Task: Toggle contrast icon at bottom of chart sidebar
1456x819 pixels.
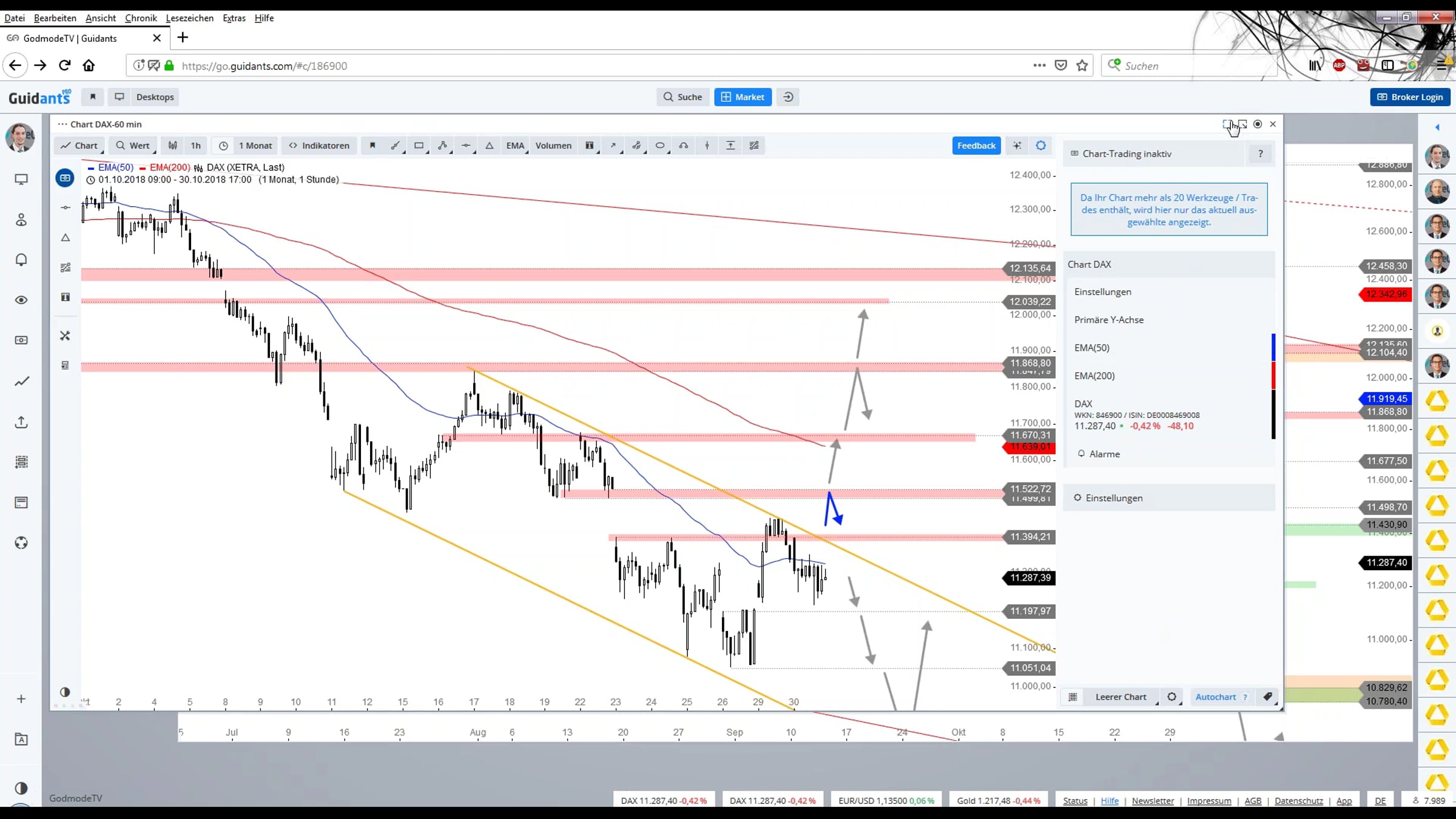Action: click(x=65, y=692)
